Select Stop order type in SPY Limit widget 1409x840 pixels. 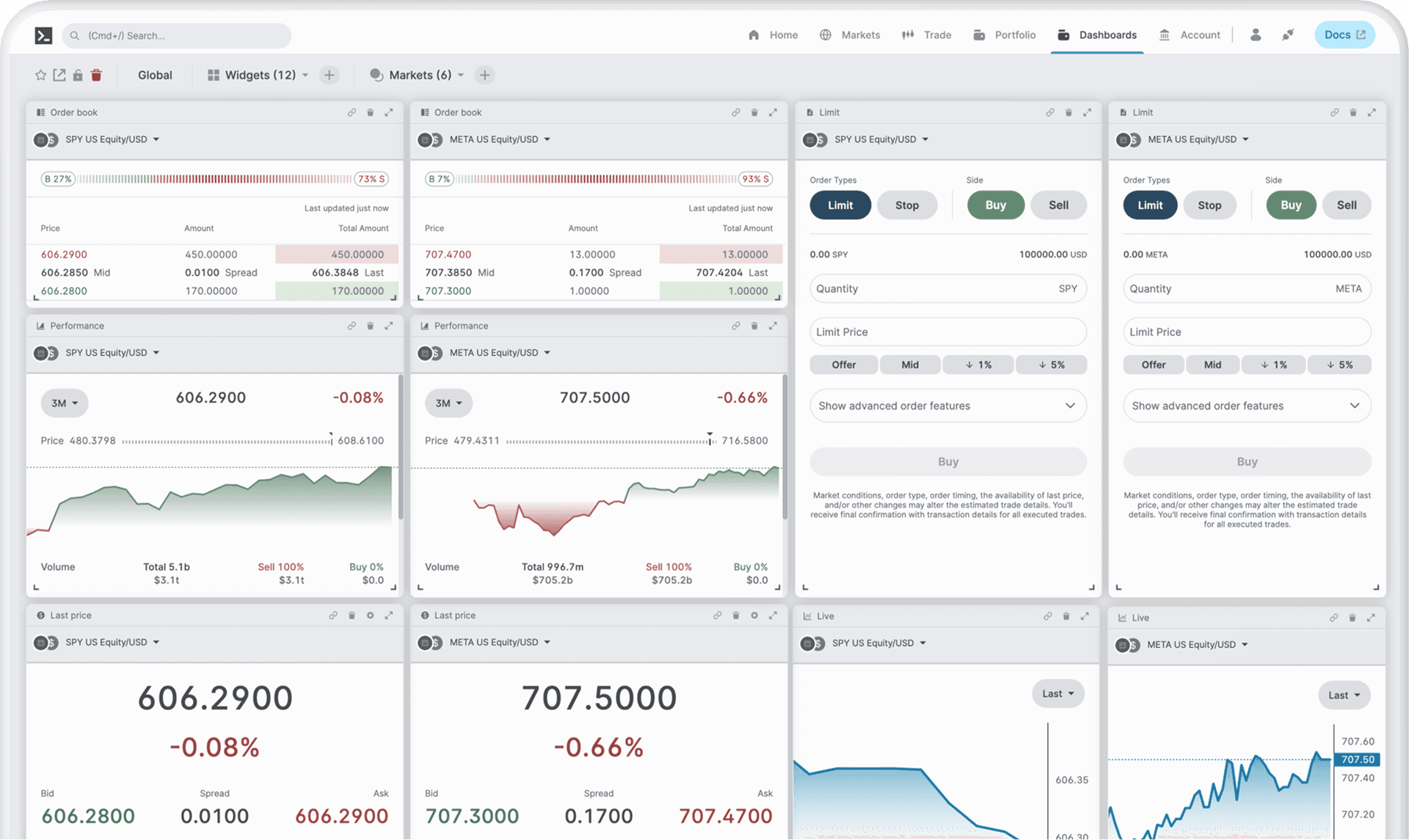tap(906, 205)
